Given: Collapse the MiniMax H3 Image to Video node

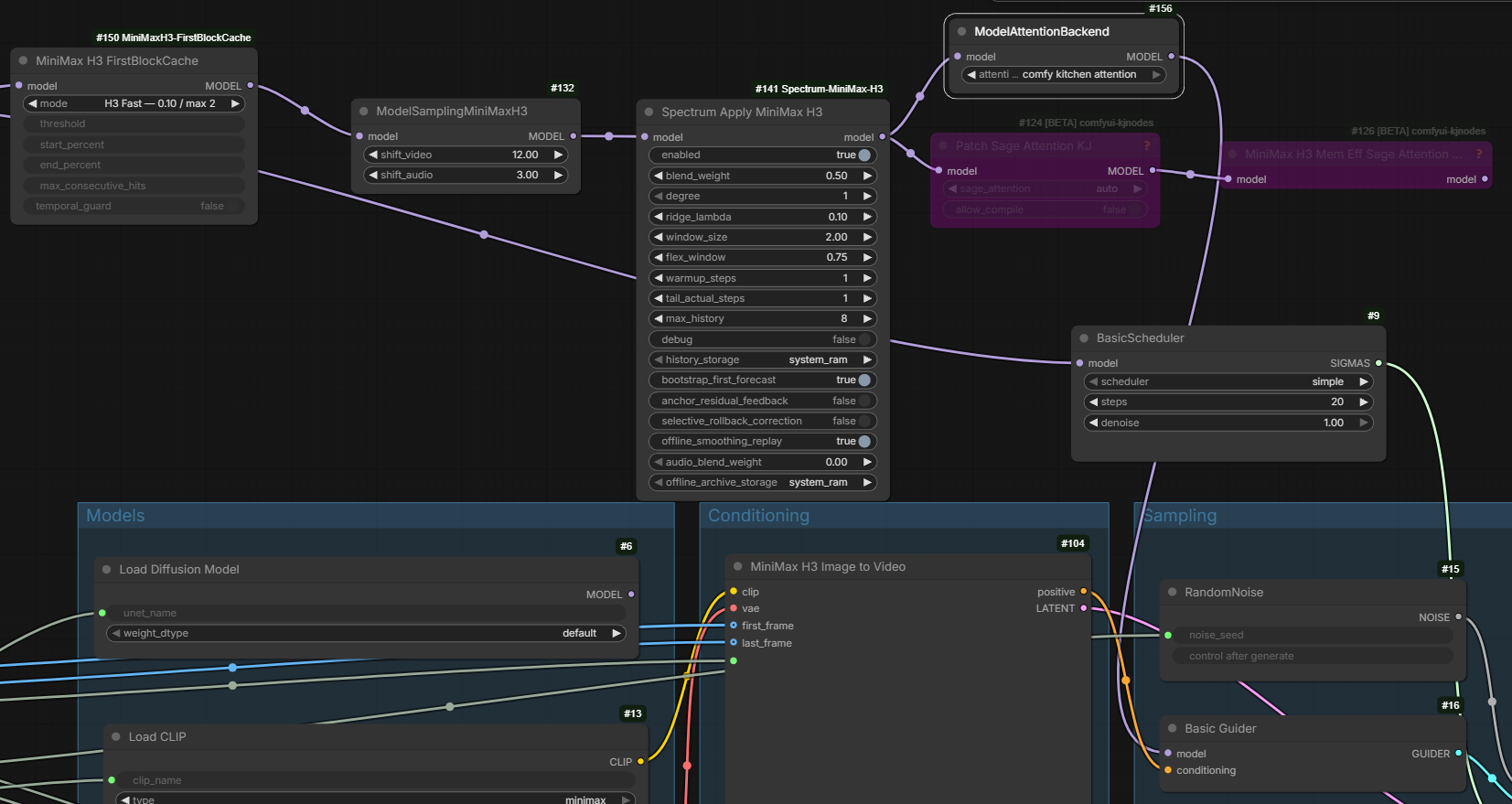Looking at the screenshot, I should coord(738,567).
